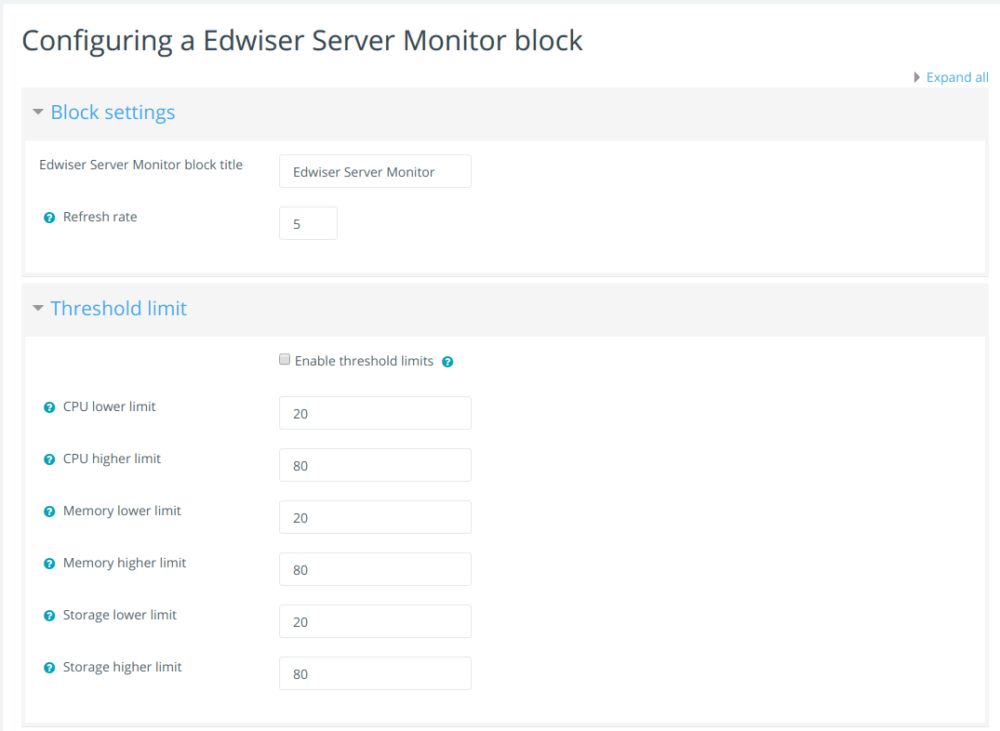The image size is (1000, 731).
Task: Open help for Memory lower limit
Action: coord(48,510)
